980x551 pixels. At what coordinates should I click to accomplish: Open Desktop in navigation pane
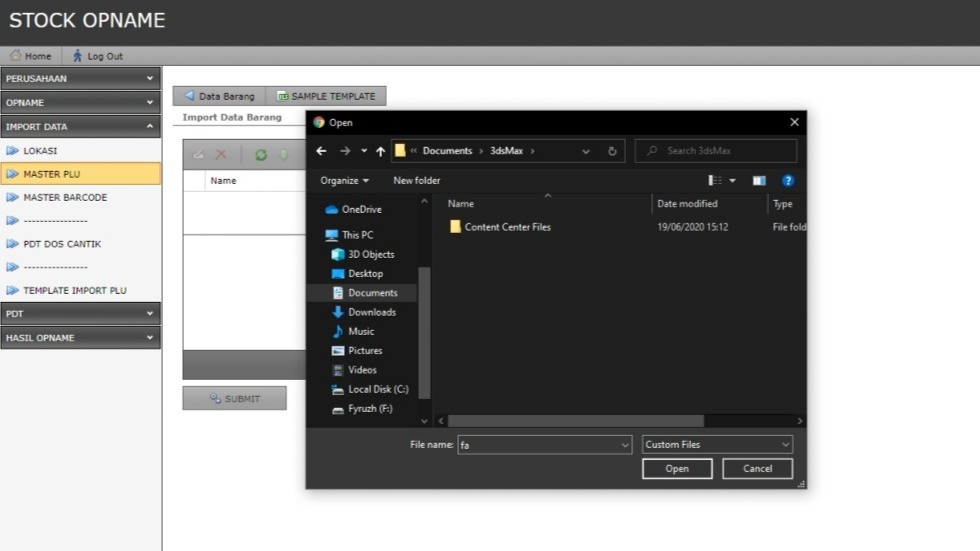point(358,274)
